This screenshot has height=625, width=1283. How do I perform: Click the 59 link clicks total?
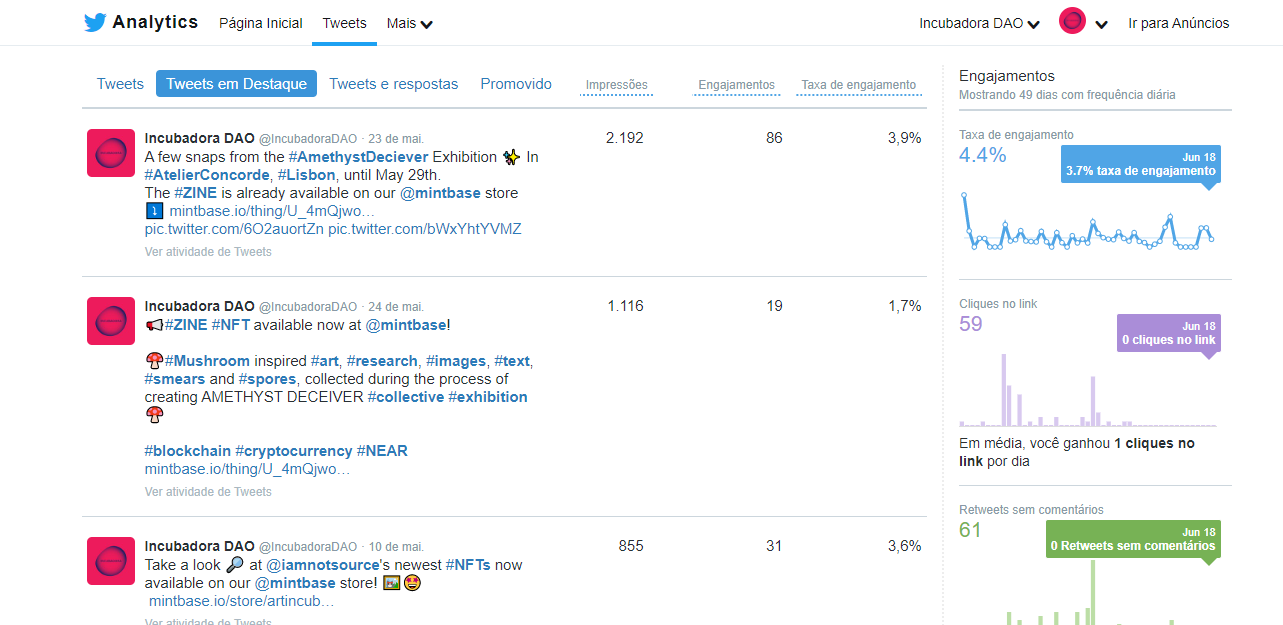pos(971,324)
